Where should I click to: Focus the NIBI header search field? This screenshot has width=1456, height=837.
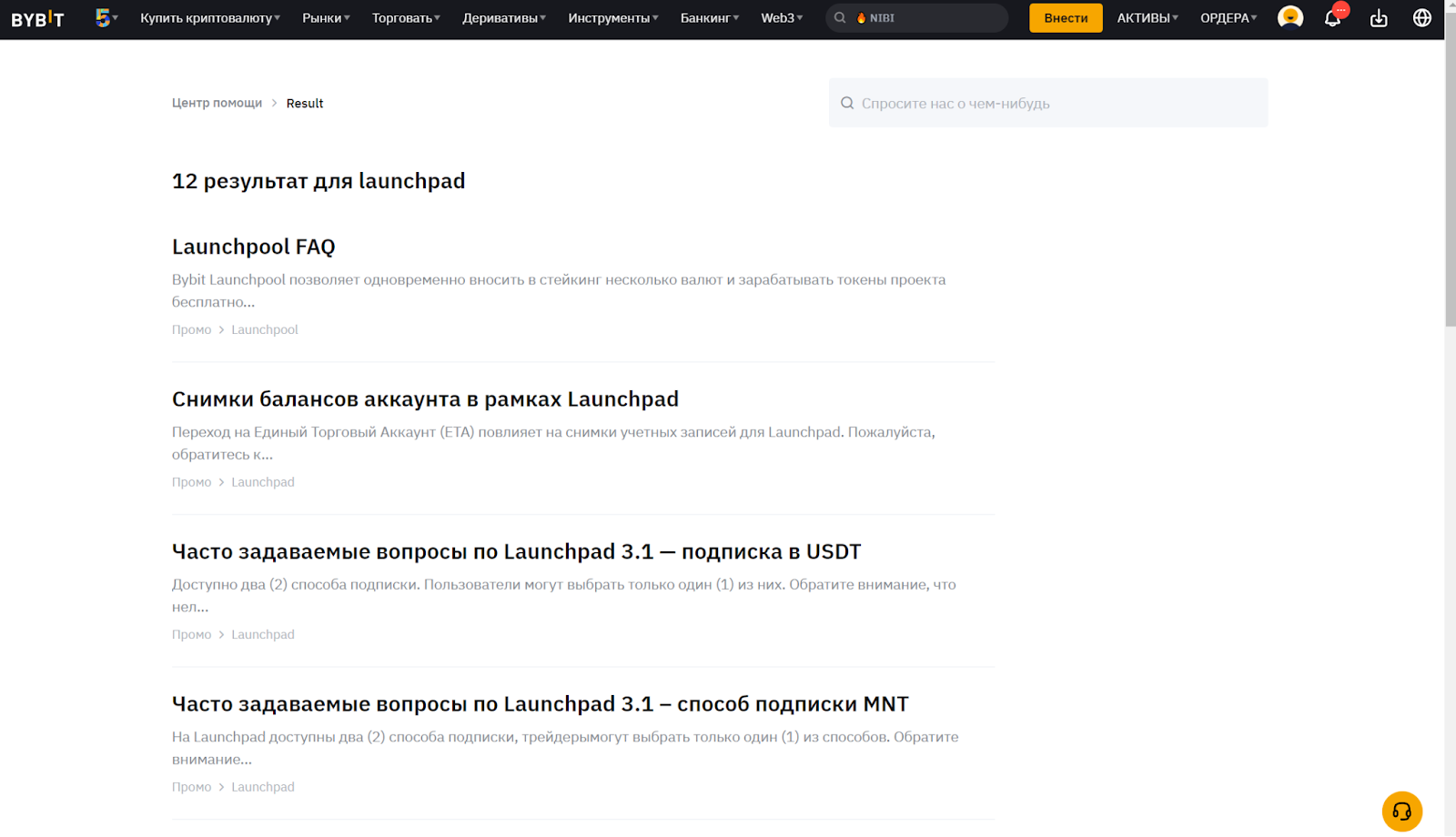coord(916,17)
